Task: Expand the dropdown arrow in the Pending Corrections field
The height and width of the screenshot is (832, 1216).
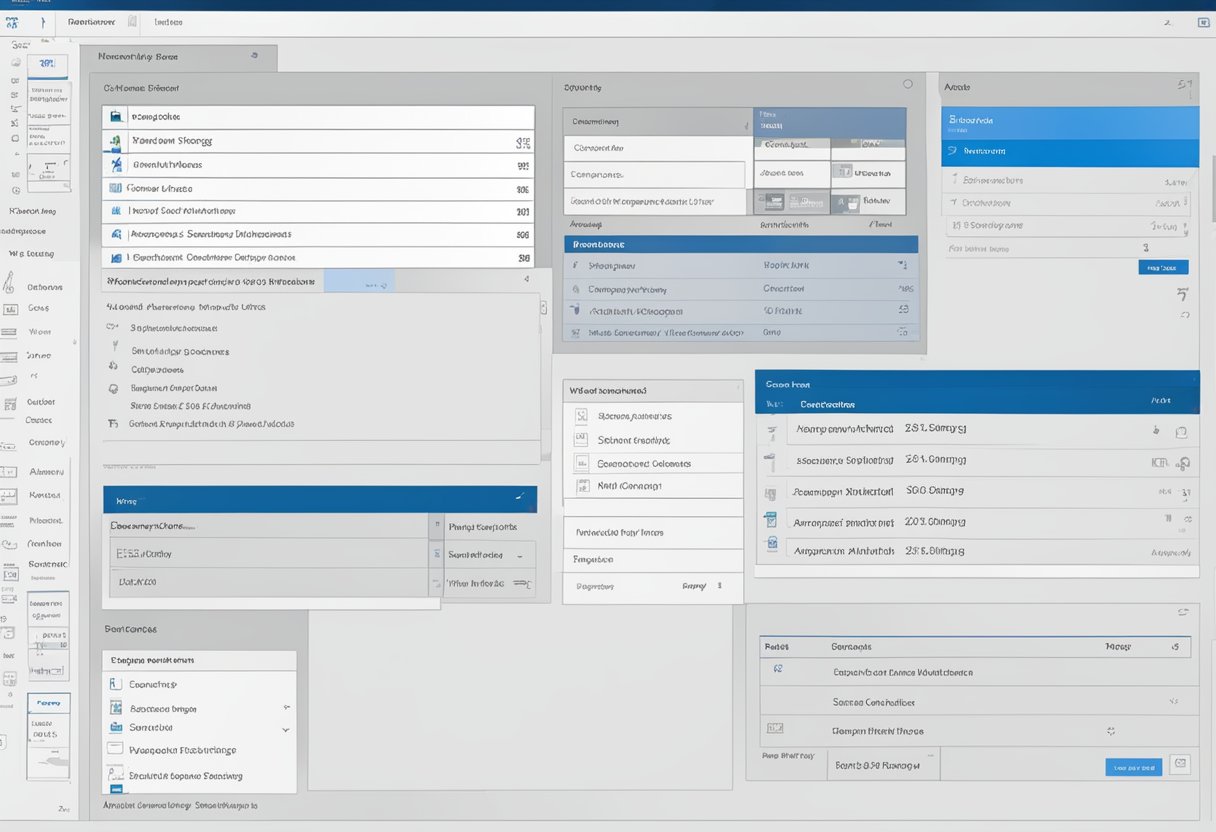Action: (x=519, y=555)
